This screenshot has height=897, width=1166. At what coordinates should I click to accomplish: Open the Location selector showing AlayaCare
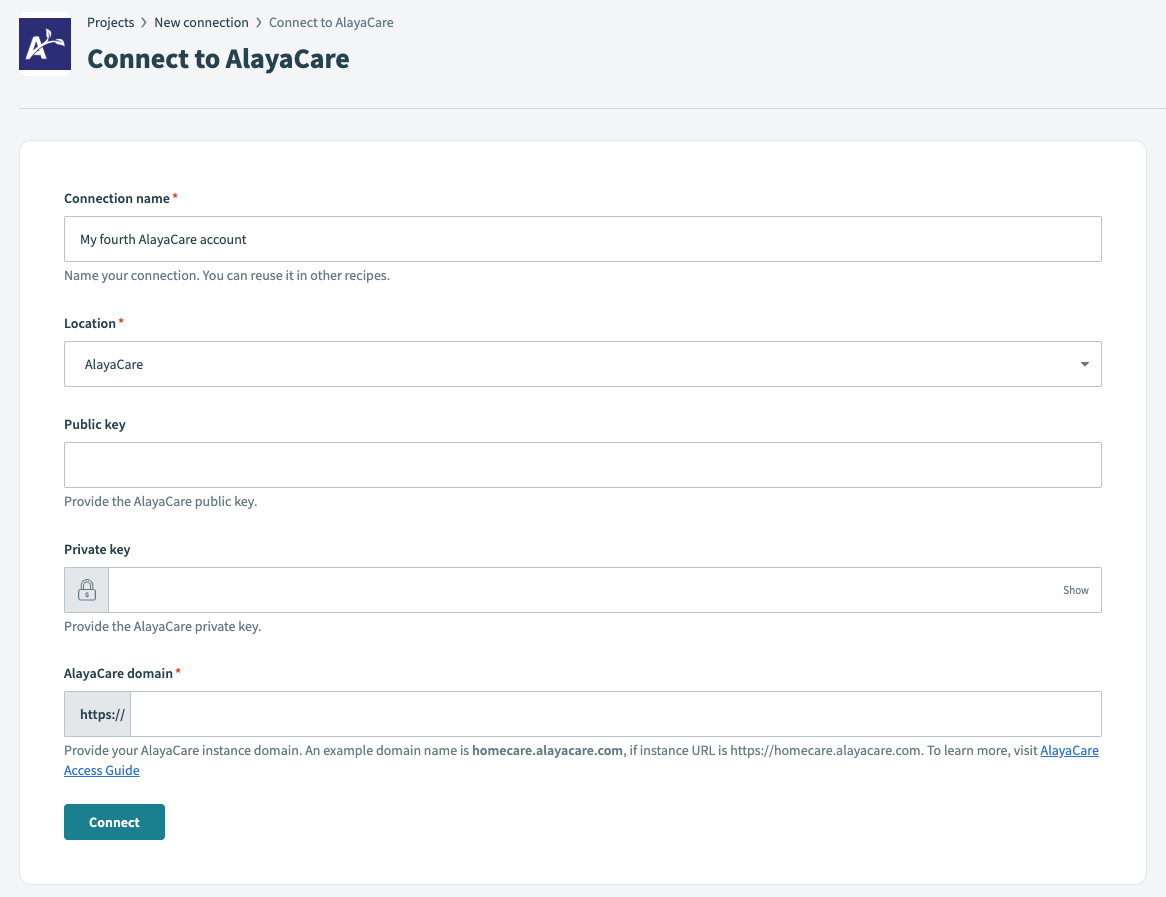click(582, 364)
